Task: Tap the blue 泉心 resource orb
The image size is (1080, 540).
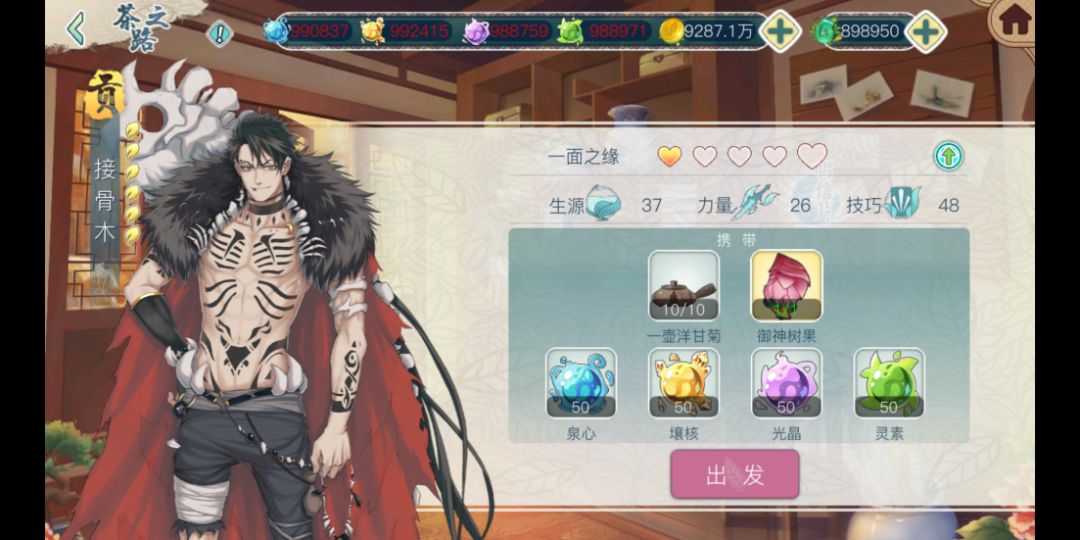Action: 581,383
